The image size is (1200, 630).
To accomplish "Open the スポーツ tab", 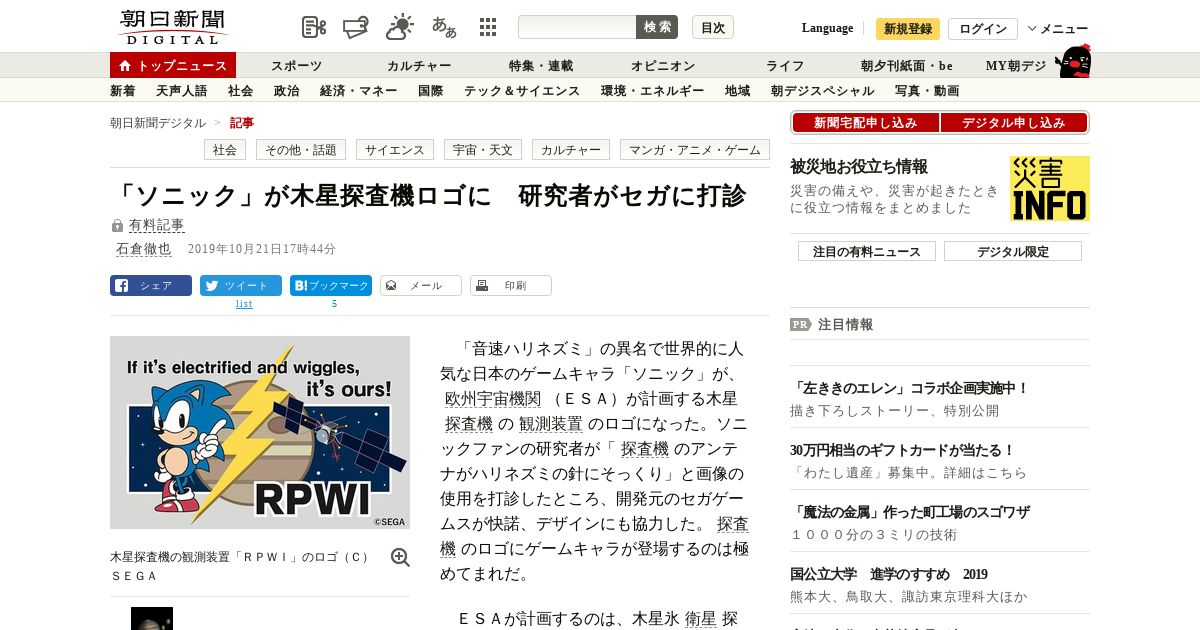I will 296,65.
